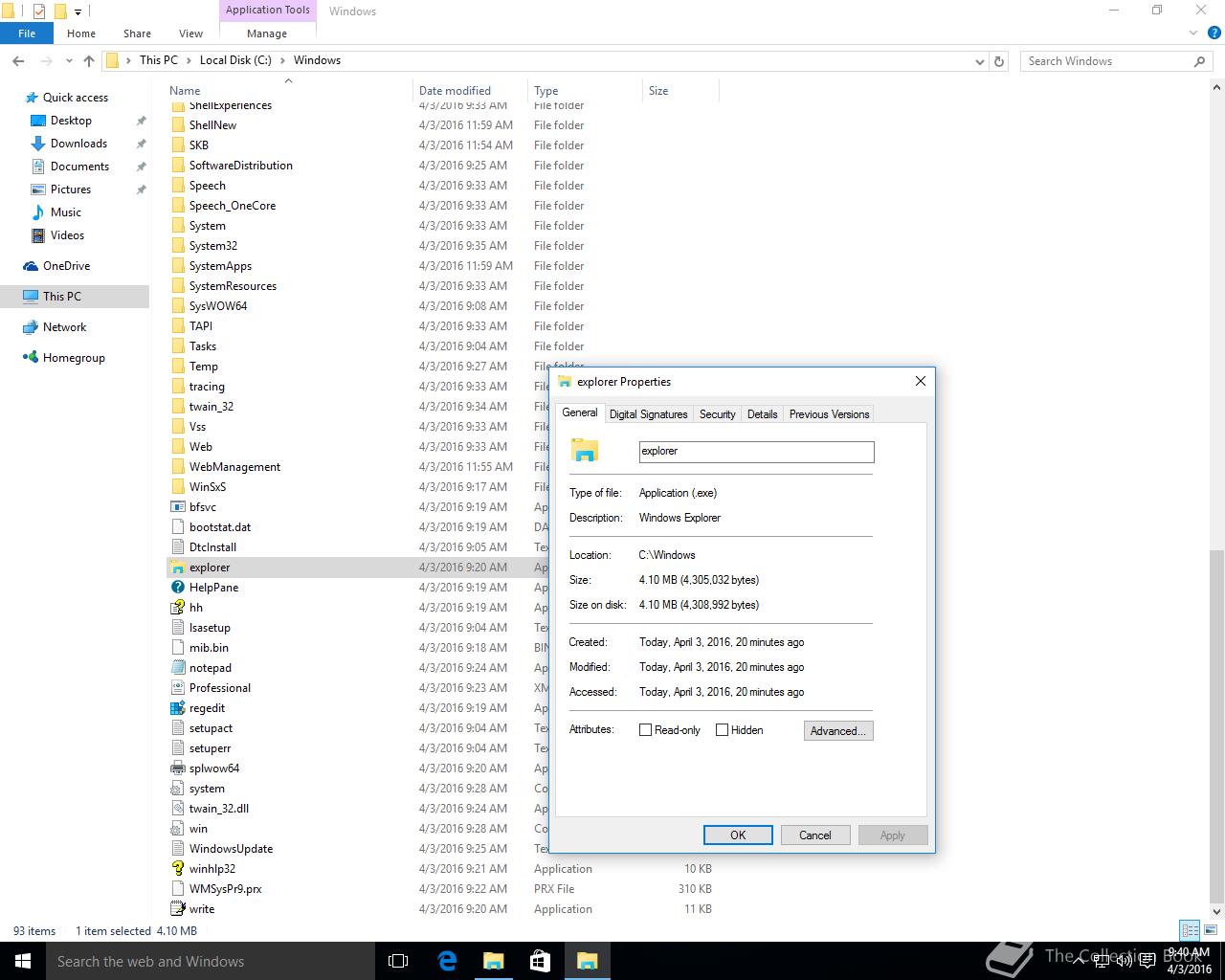The width and height of the screenshot is (1225, 980).
Task: Enable the Read-only attribute checkbox
Action: 645,730
